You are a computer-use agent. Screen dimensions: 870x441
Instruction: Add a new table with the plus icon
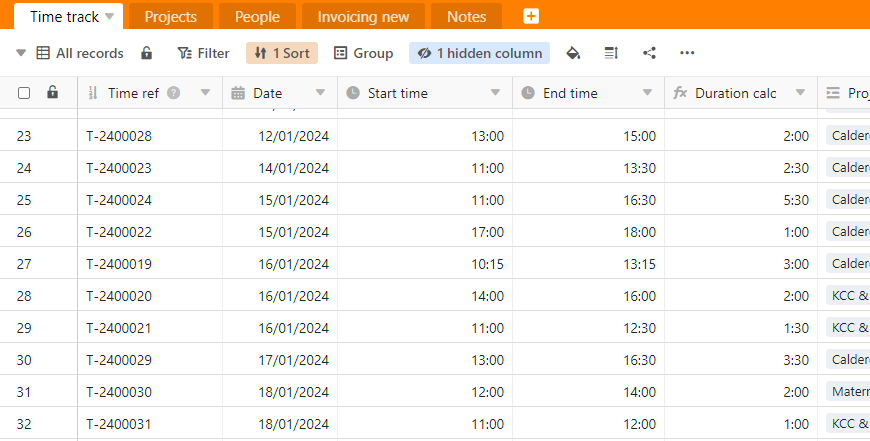[x=530, y=17]
